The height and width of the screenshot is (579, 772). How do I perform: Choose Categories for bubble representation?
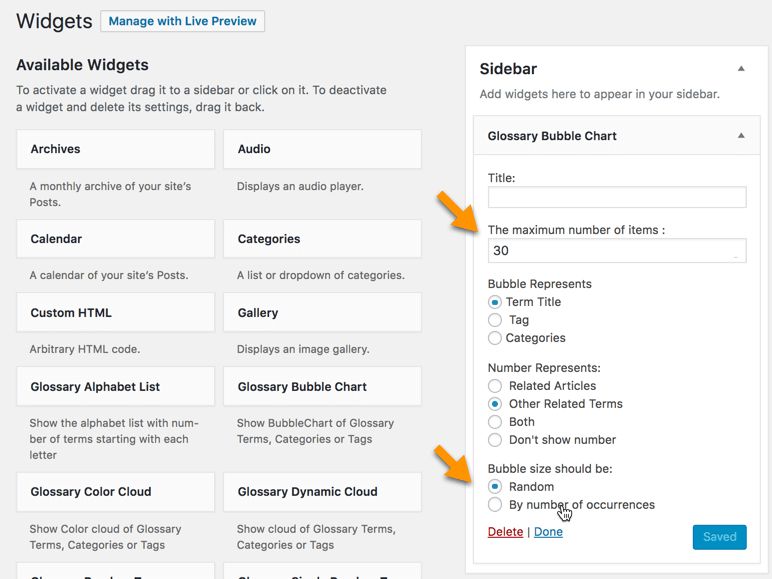495,338
